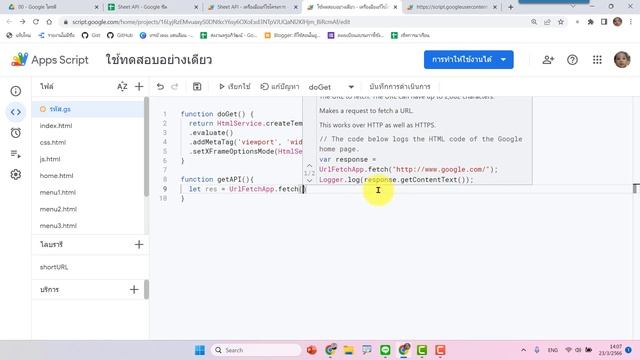This screenshot has width=640, height=360.
Task: Switch to the first Google Drive browser tab
Action: click(x=53, y=7)
